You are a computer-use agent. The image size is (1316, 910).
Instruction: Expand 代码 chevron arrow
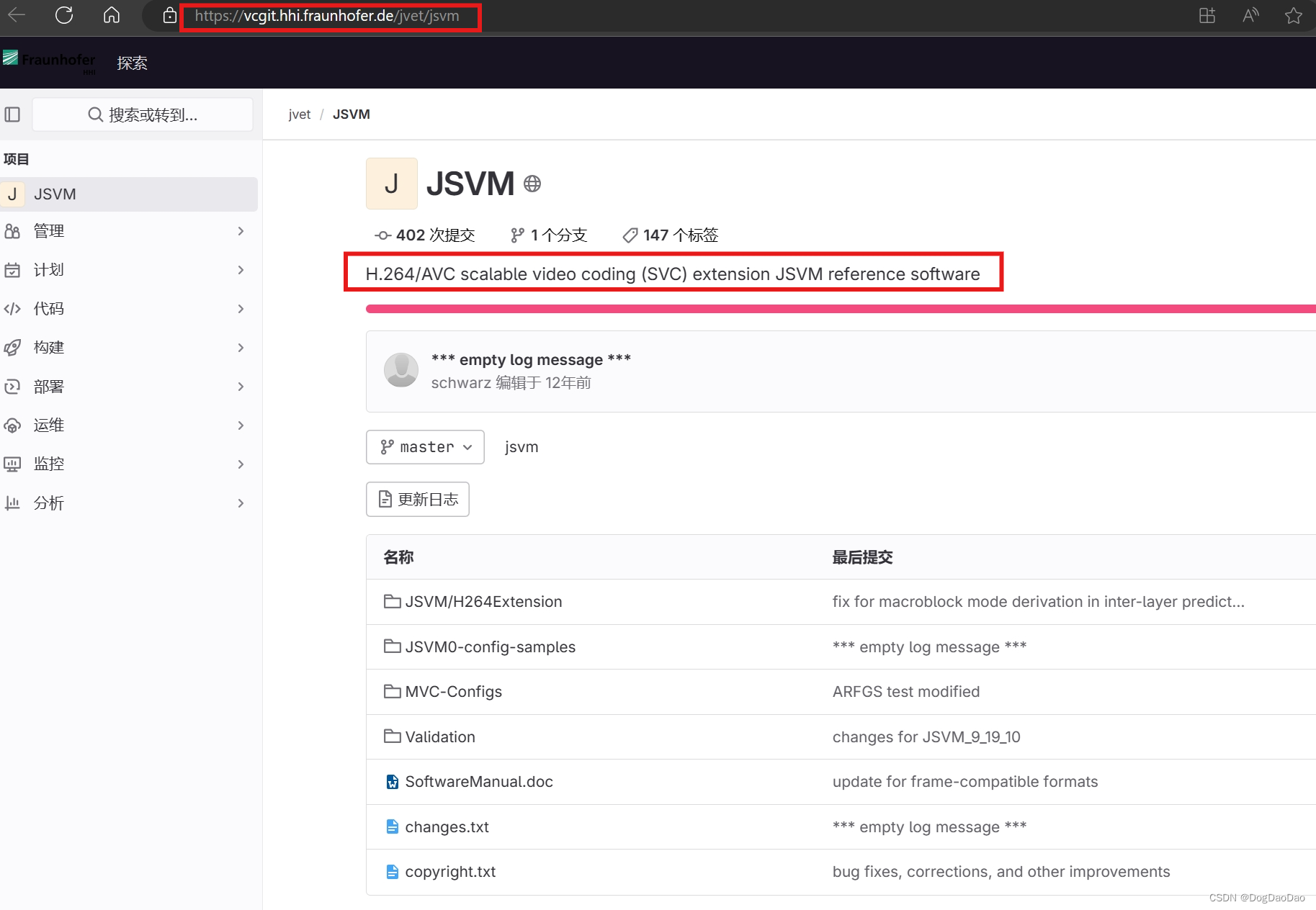[241, 309]
